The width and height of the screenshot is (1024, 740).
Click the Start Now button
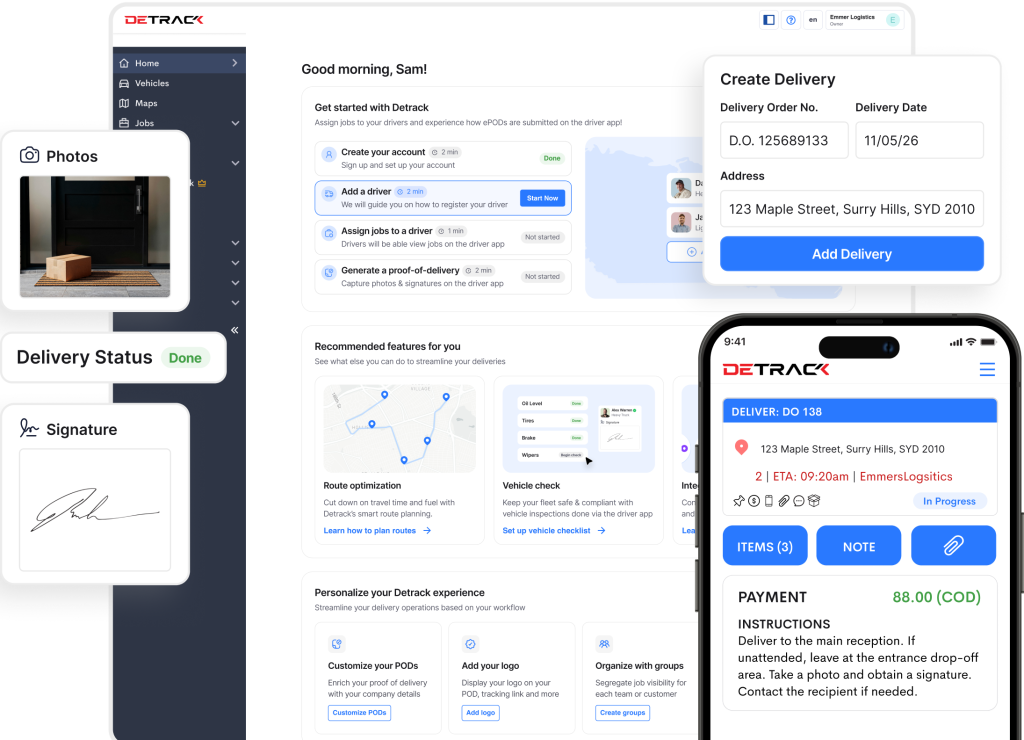543,198
